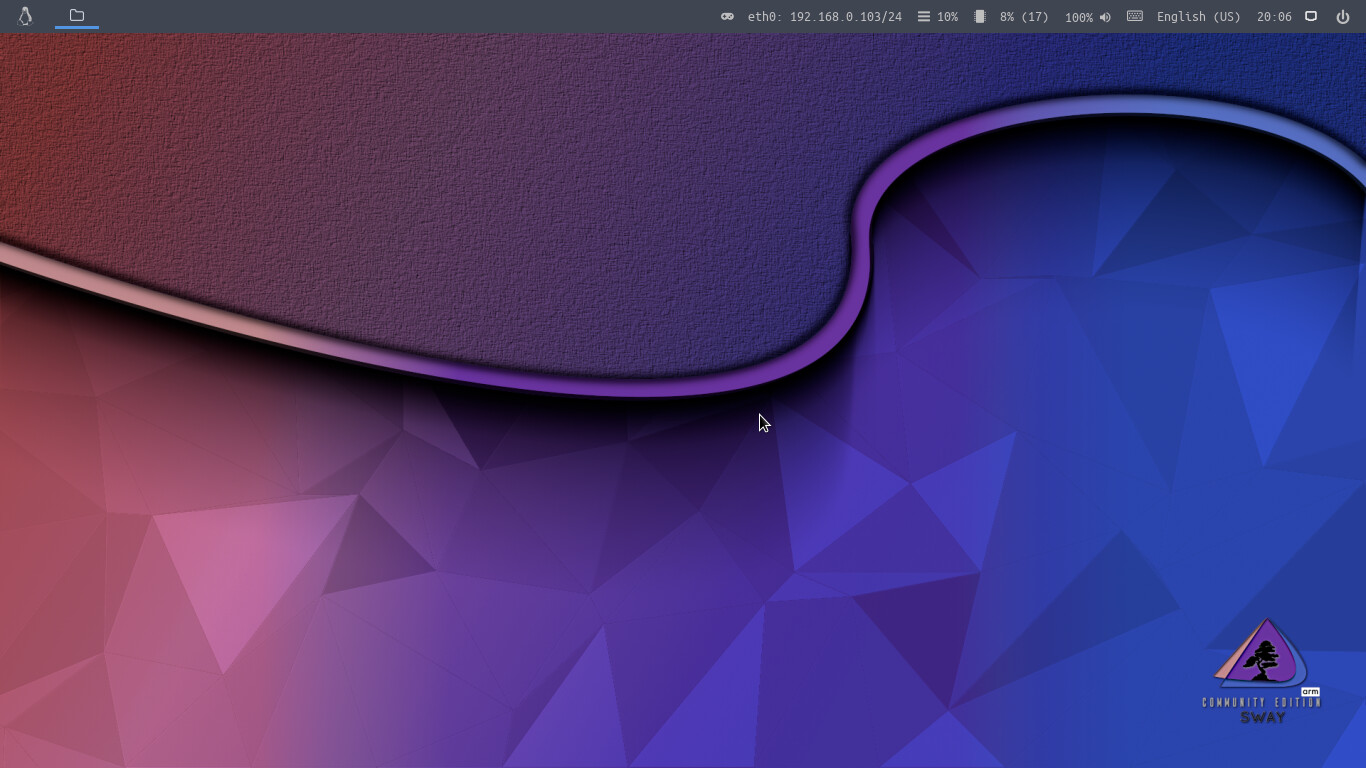The width and height of the screenshot is (1366, 768).
Task: Click the 8% (17) CPU value
Action: pos(1024,17)
